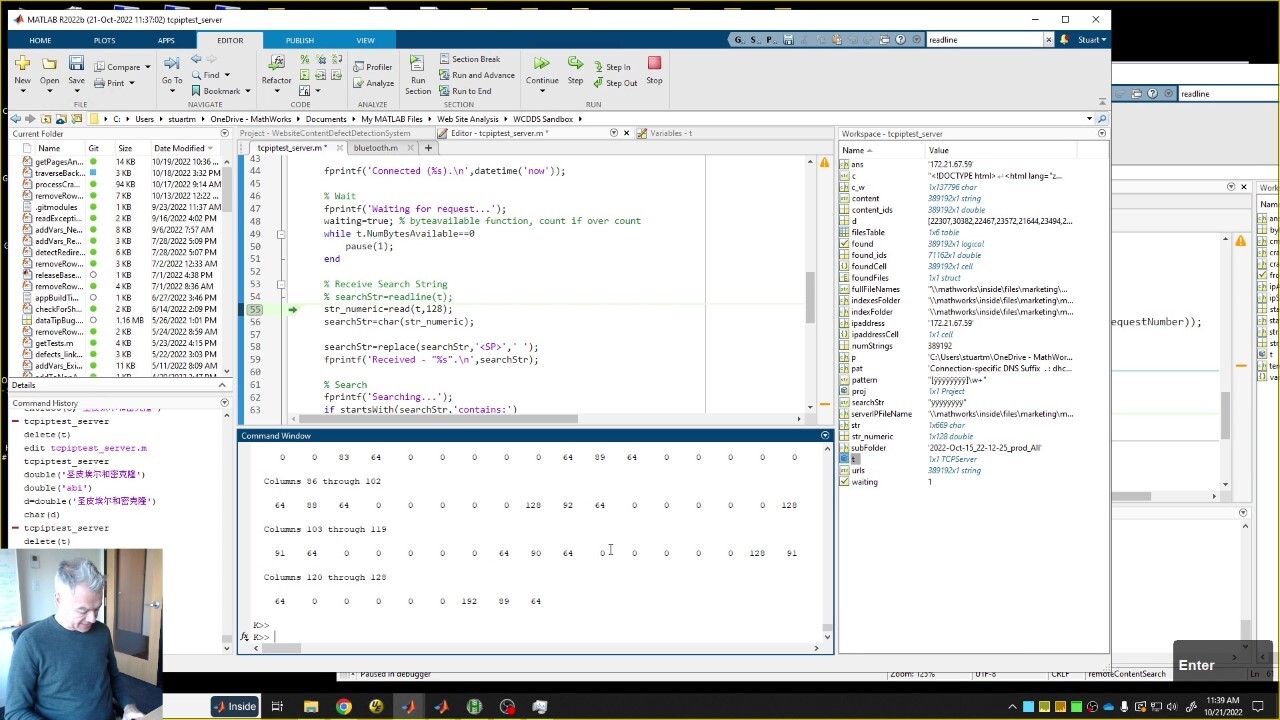
Task: Click the Go To icon
Action: coord(172,63)
